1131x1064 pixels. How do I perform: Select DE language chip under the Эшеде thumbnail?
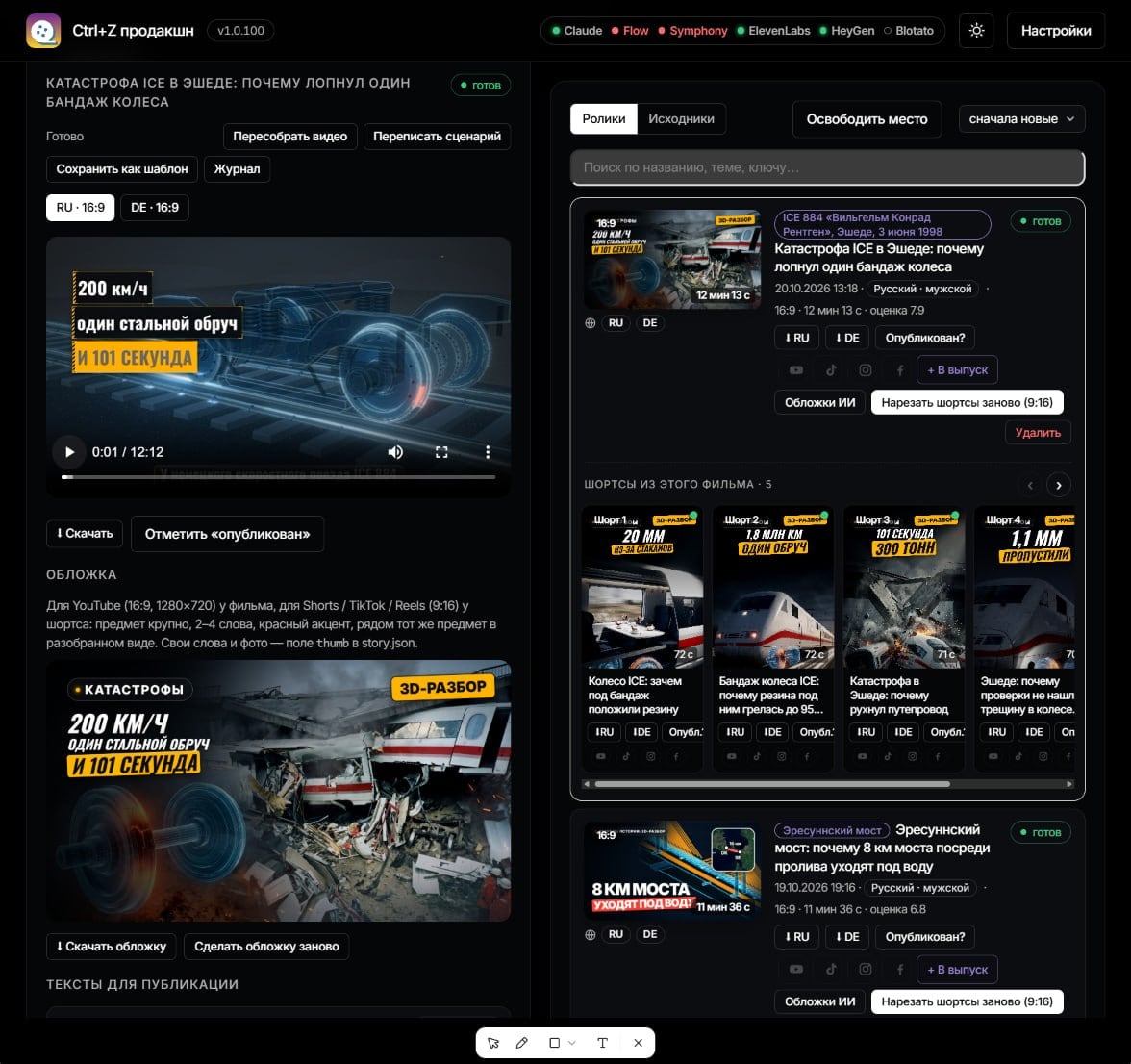pos(650,323)
